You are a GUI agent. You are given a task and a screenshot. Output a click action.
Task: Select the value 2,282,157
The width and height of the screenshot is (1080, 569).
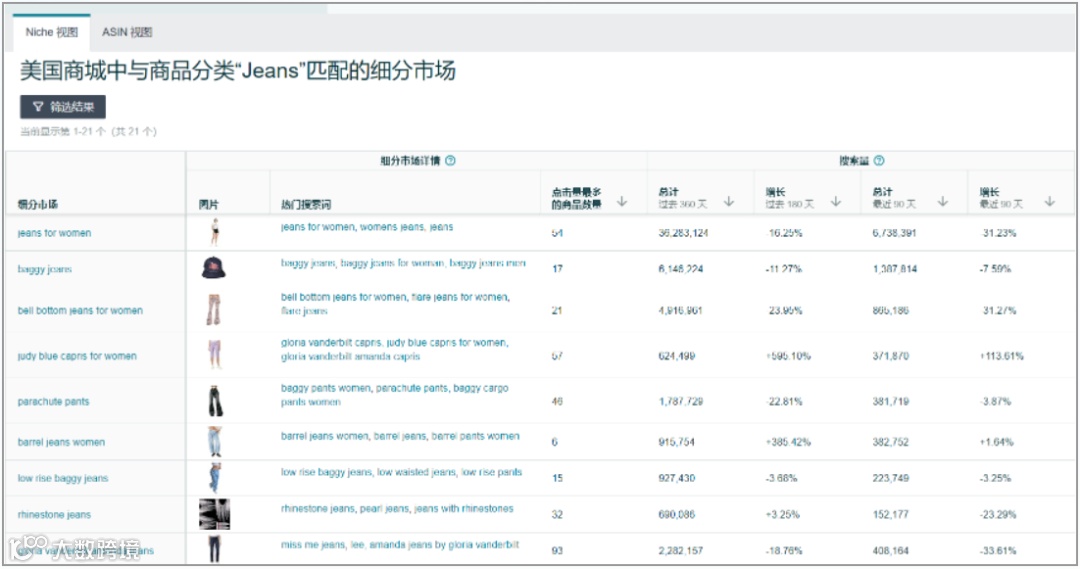[x=681, y=550]
